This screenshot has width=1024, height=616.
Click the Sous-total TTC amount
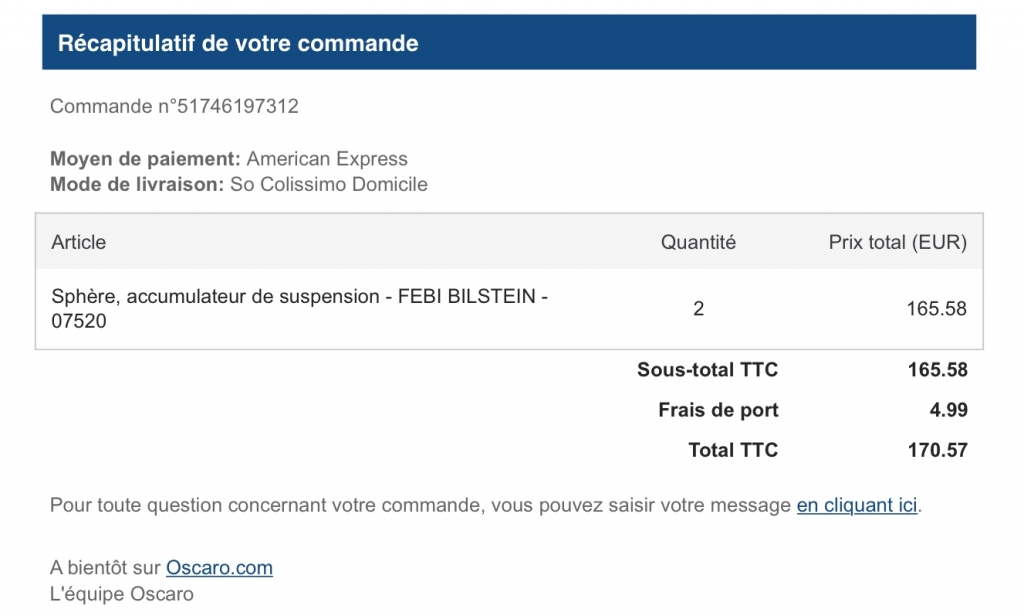[937, 370]
